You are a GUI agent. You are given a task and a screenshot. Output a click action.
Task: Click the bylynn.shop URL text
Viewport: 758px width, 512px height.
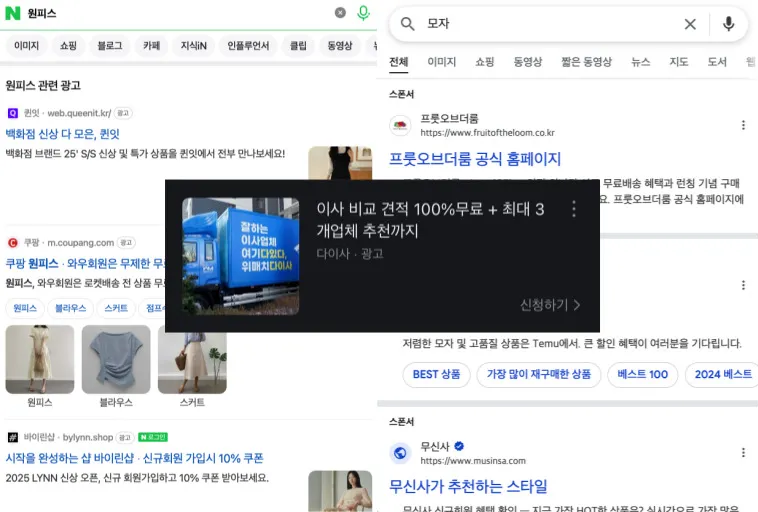88,438
